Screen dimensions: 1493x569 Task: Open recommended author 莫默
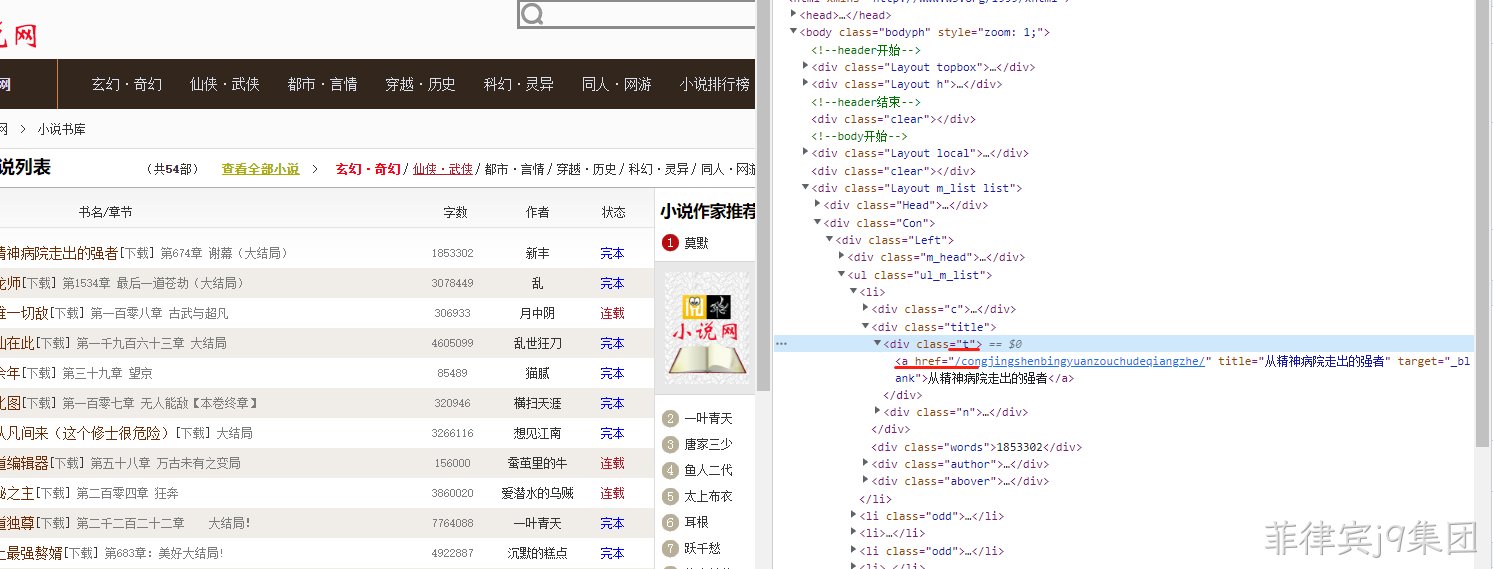tap(696, 243)
